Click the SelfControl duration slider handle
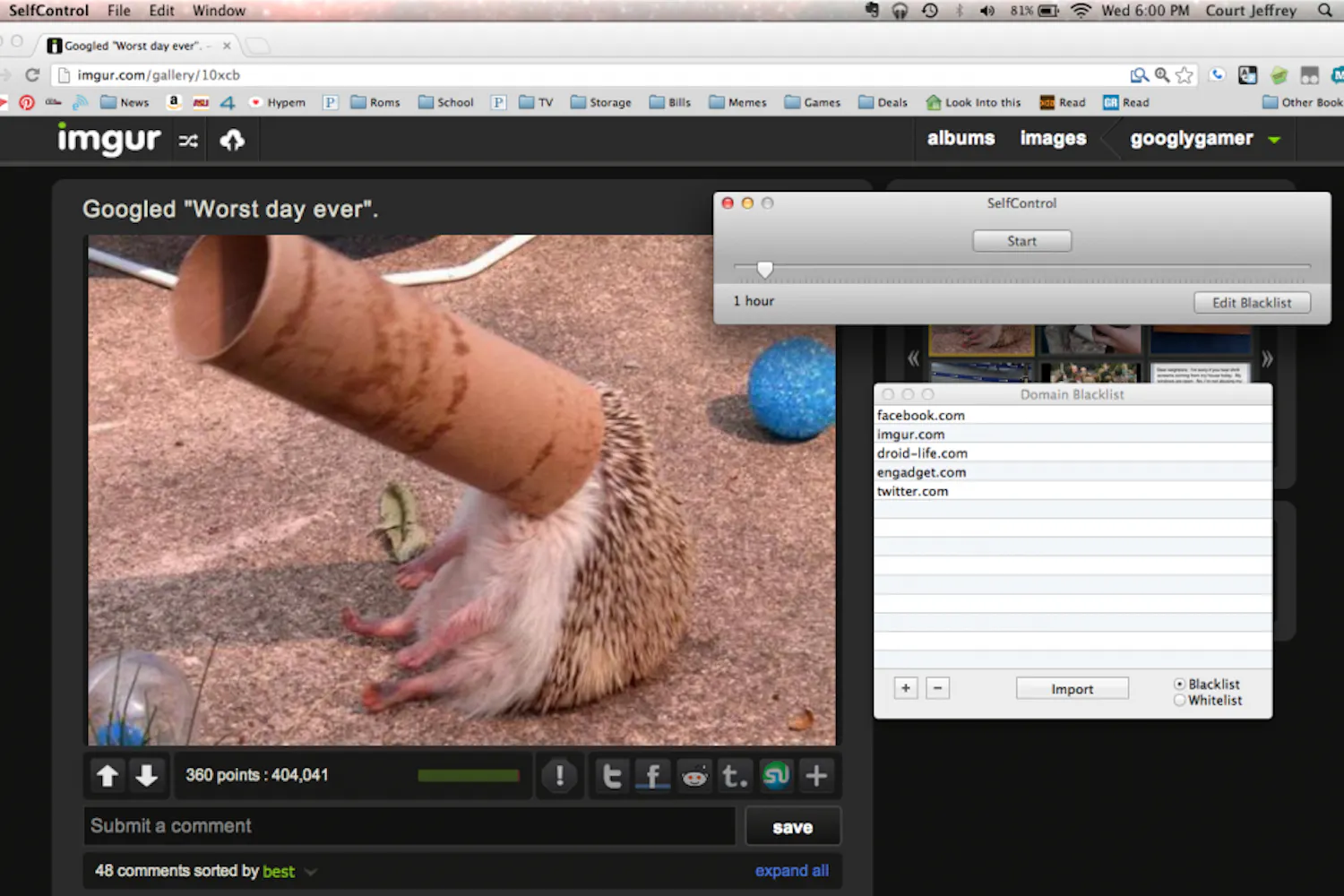Image resolution: width=1344 pixels, height=896 pixels. 764,269
